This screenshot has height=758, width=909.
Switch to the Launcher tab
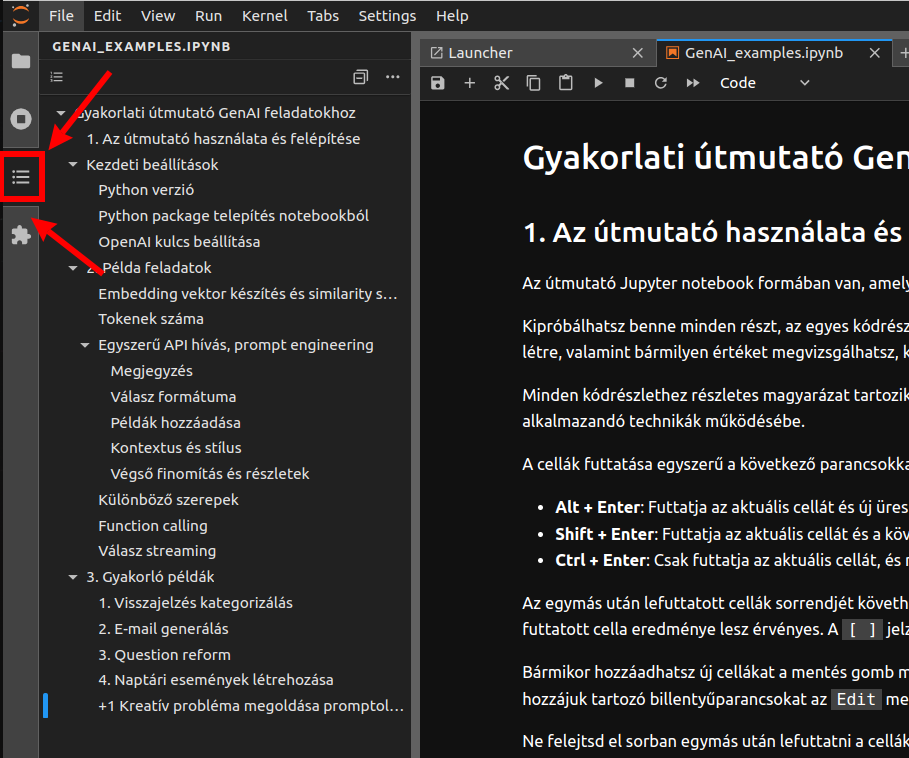(x=479, y=53)
